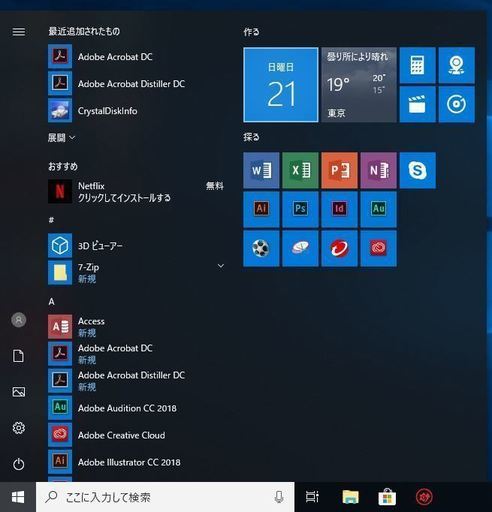Launch Adobe Audition CC 2018
This screenshot has width=492, height=512.
pos(137,408)
